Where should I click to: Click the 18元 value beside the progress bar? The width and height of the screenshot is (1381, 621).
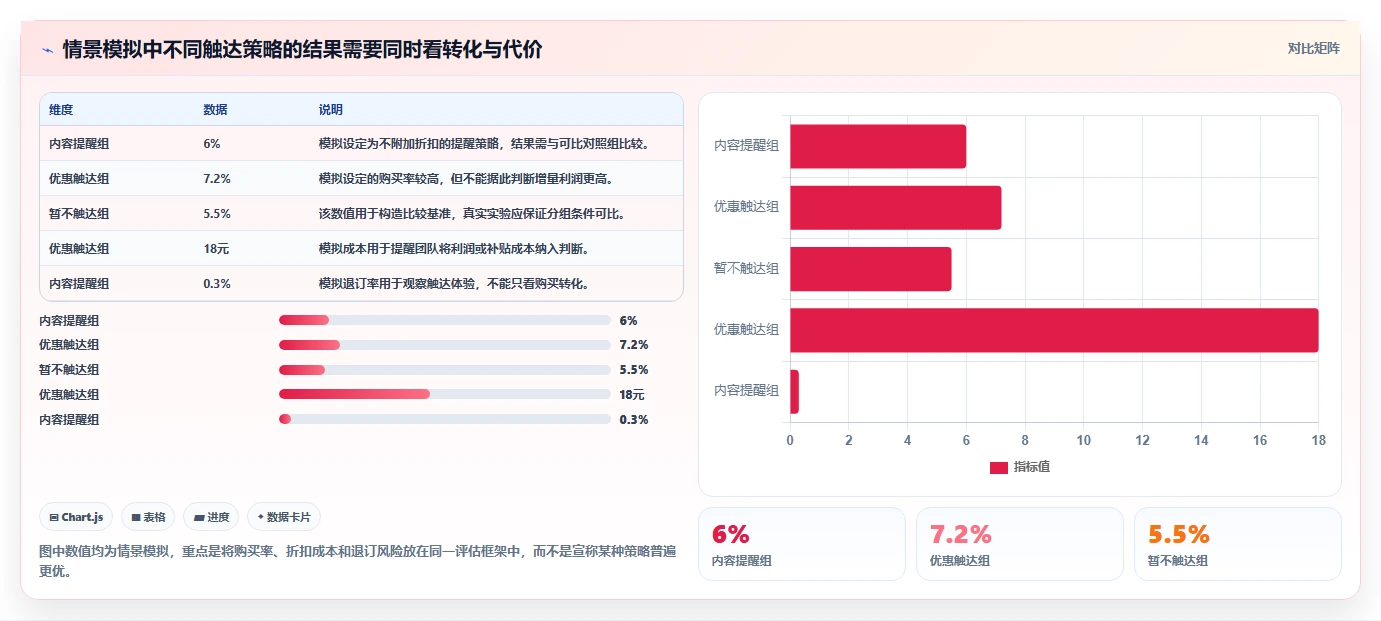tap(632, 395)
